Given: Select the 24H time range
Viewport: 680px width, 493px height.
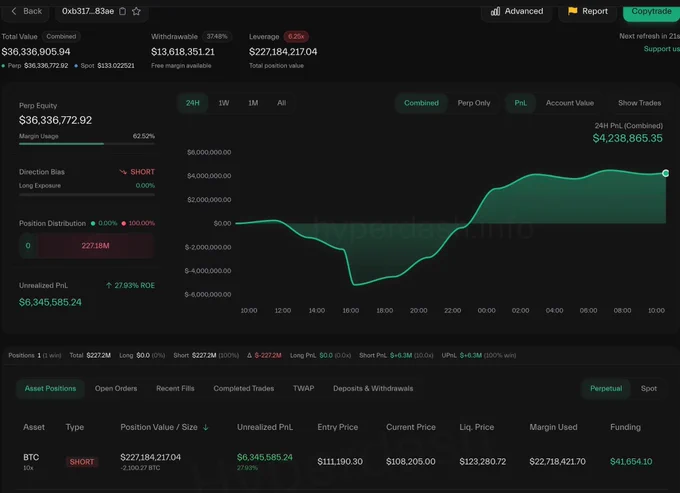Looking at the screenshot, I should [x=193, y=103].
